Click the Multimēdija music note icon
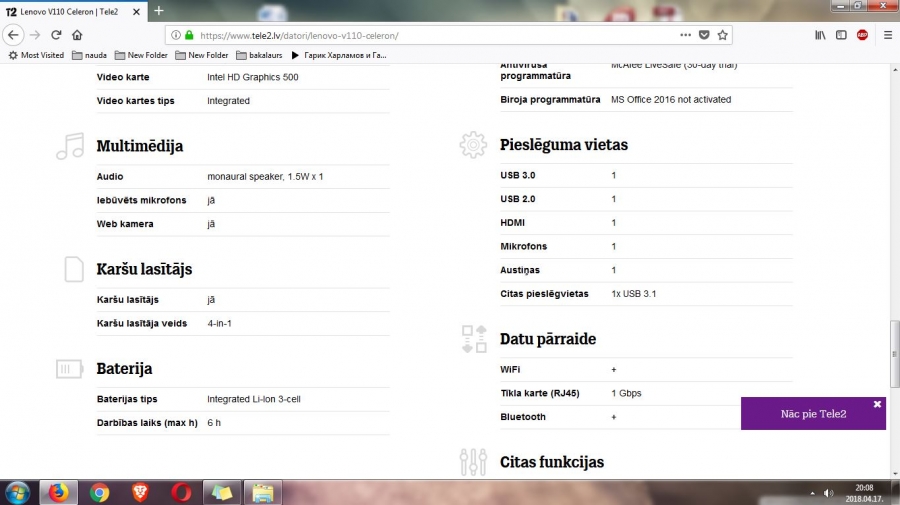Viewport: 900px width, 505px height. (x=71, y=146)
